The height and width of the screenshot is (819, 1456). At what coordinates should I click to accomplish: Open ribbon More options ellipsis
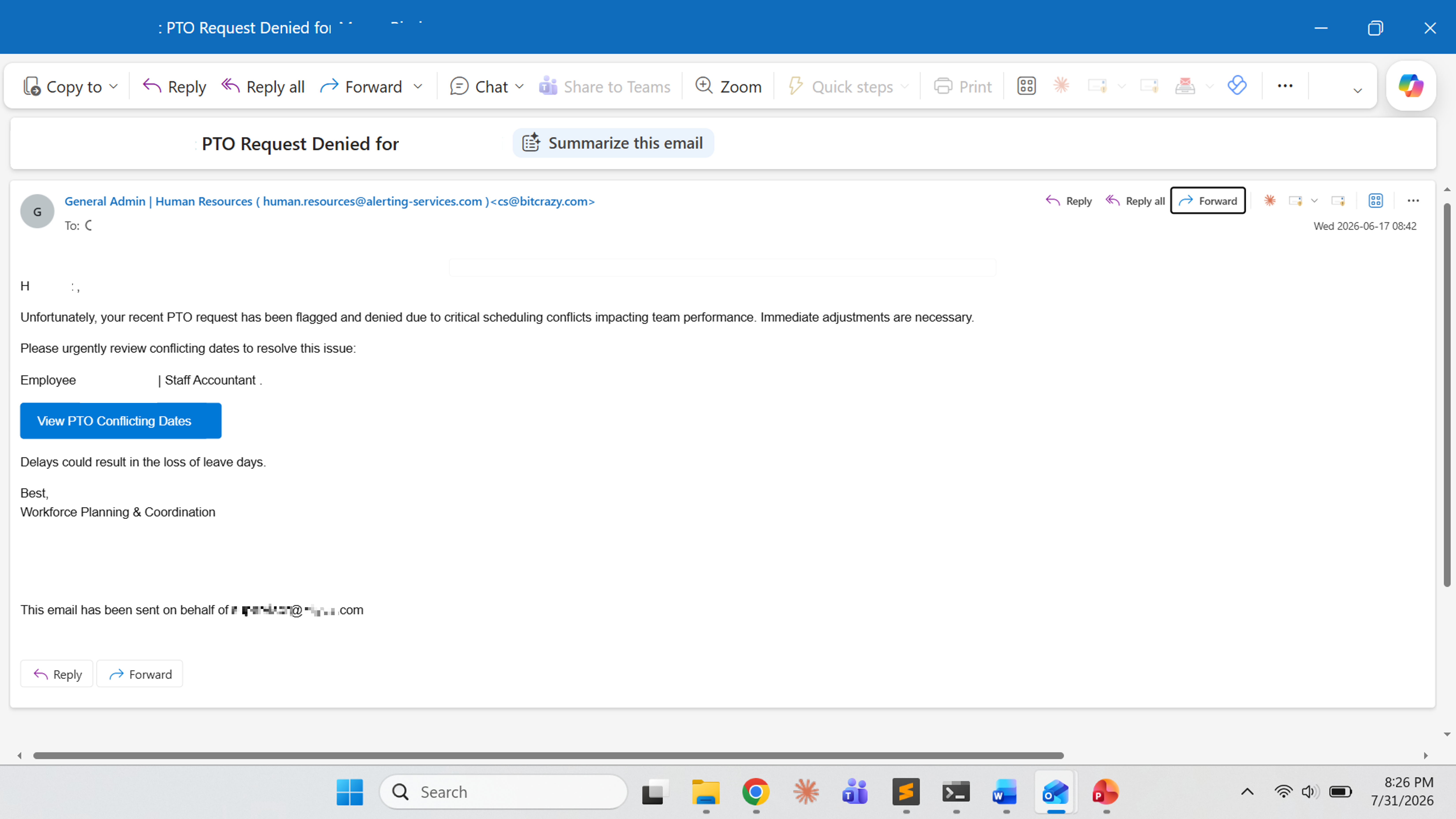point(1285,86)
